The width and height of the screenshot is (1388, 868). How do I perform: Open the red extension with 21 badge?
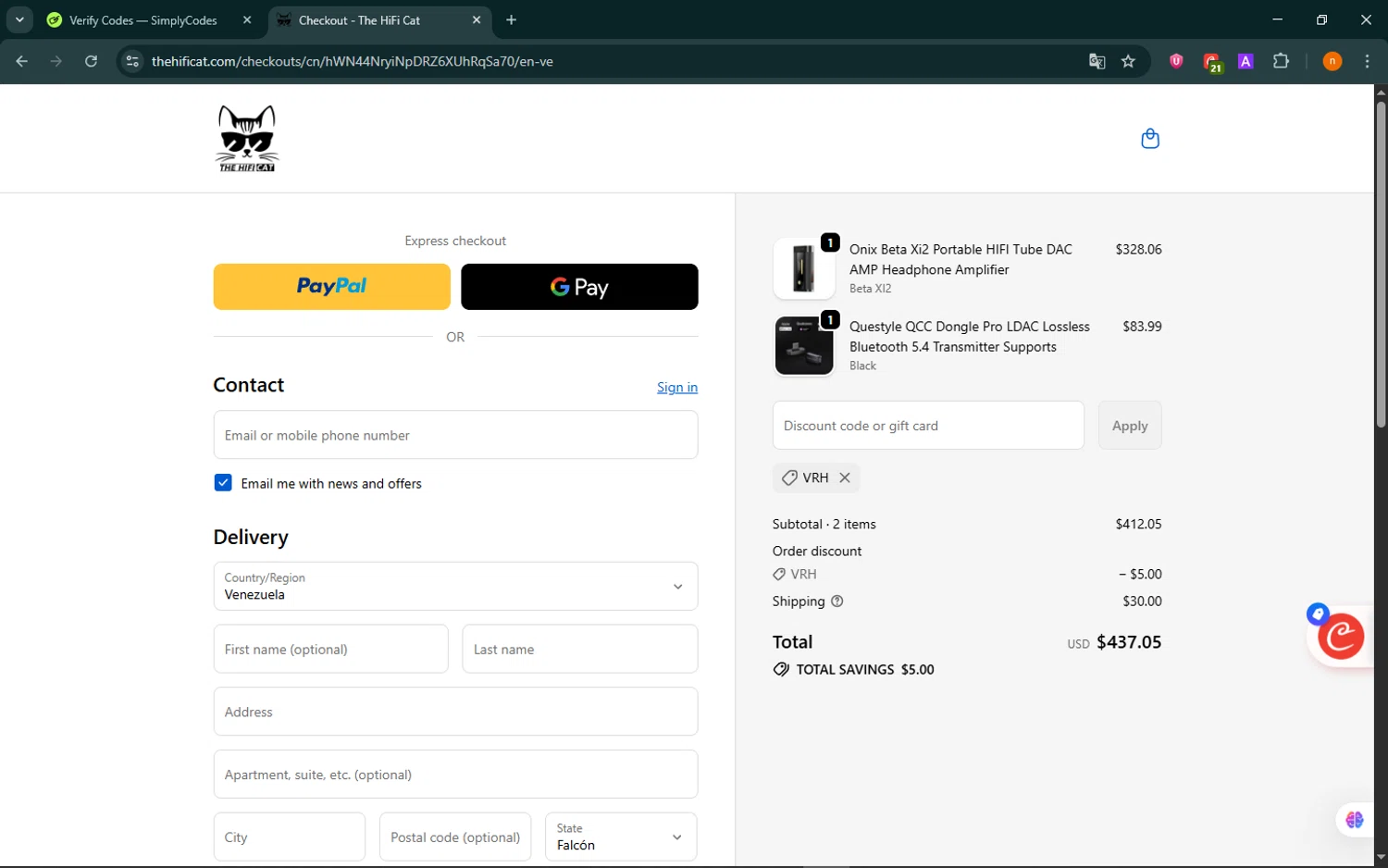pyautogui.click(x=1212, y=62)
